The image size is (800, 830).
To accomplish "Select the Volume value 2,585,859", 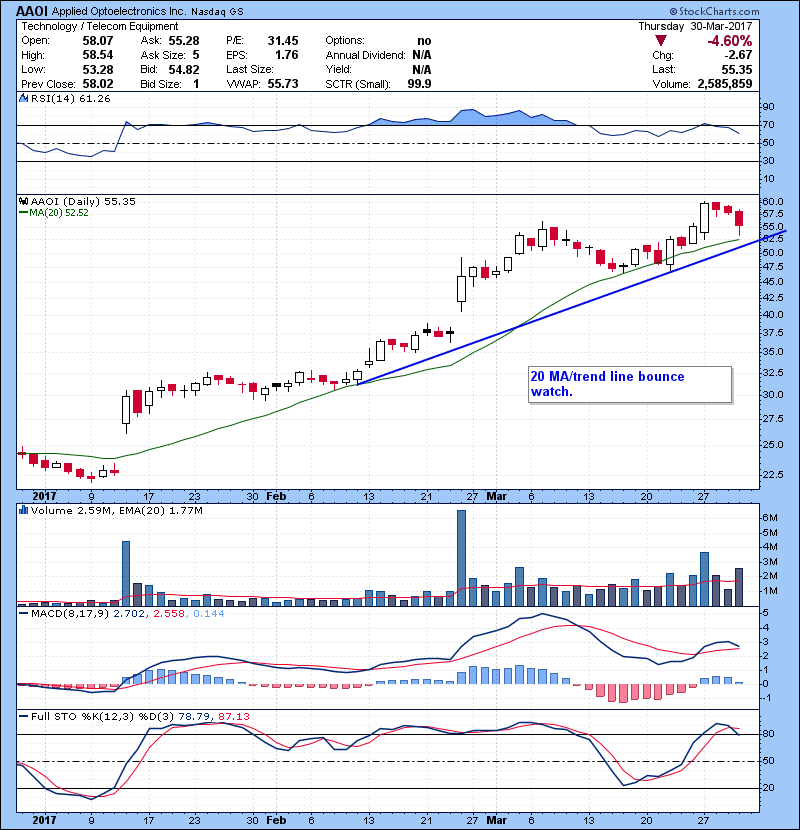I will tap(725, 84).
